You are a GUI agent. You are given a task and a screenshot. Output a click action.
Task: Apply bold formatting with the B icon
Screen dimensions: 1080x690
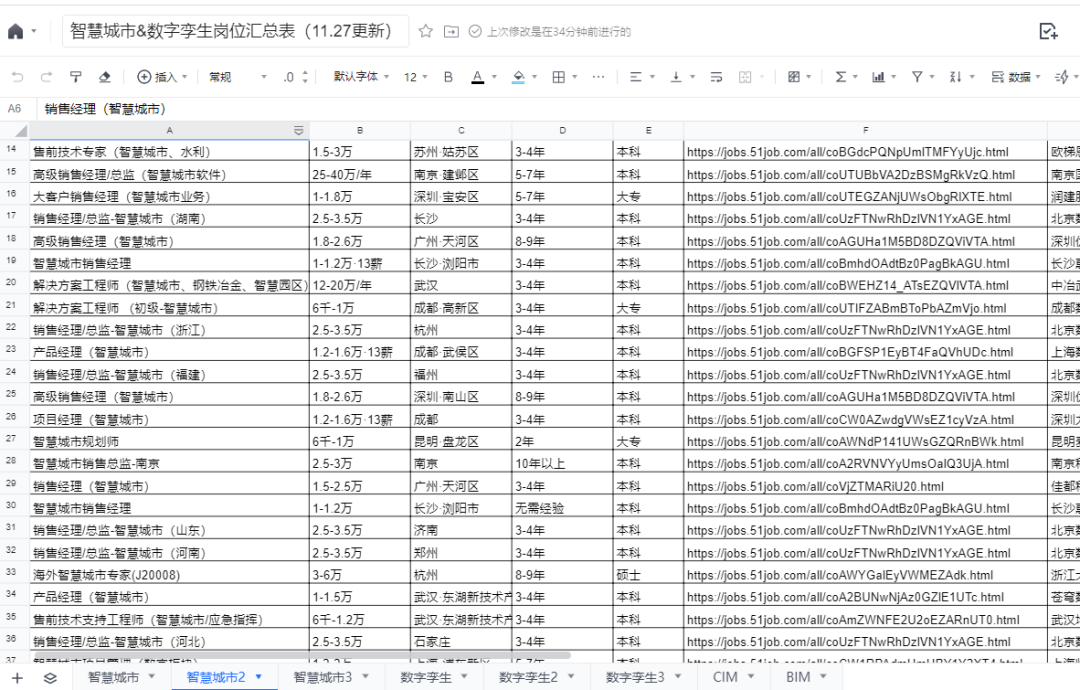[x=447, y=75]
